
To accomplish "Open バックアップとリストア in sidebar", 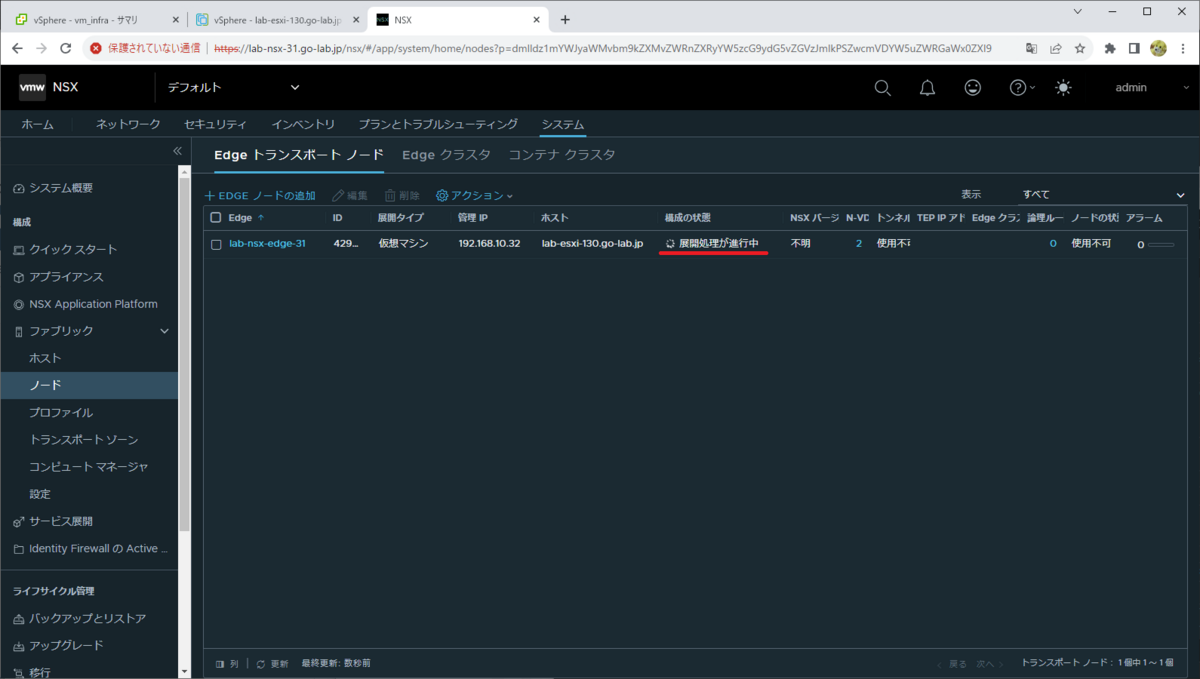I will (87, 619).
